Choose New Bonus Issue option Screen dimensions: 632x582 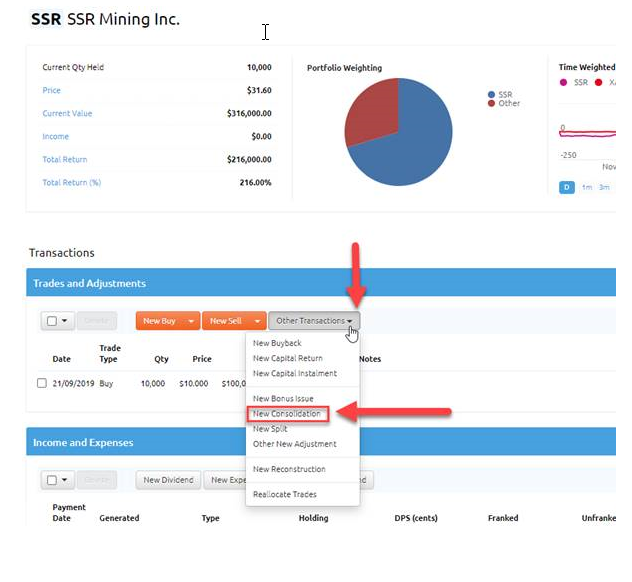click(x=283, y=399)
